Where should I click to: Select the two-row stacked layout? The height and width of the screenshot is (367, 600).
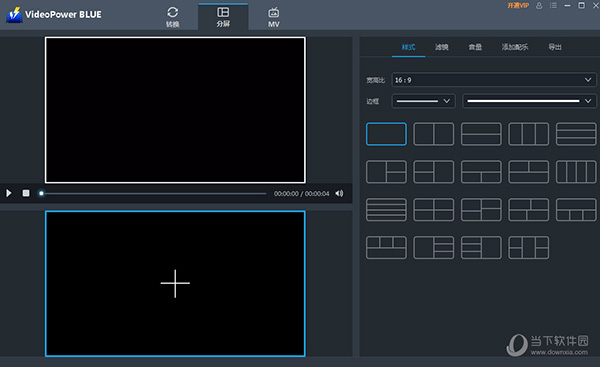pos(481,134)
